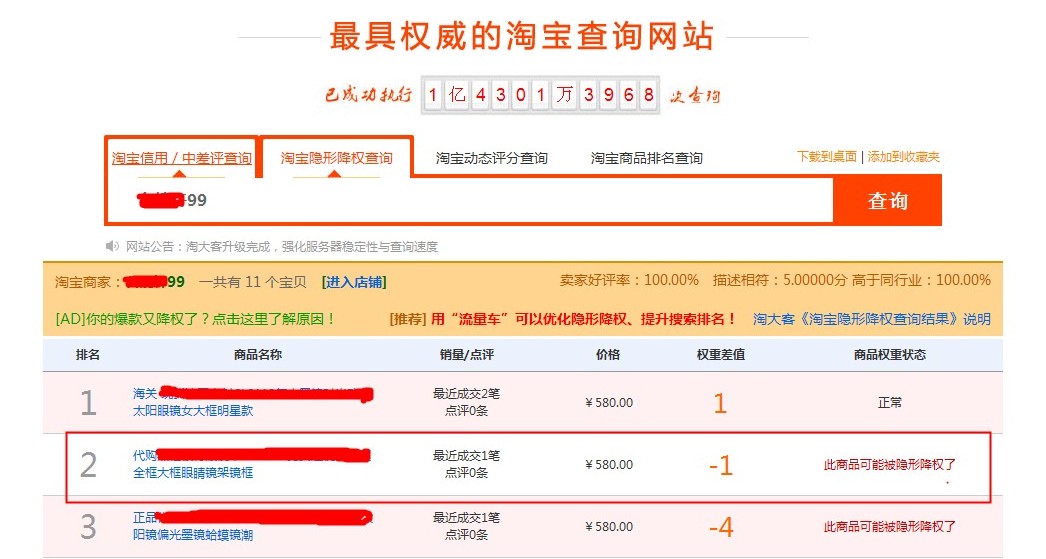Click the 正常 status in row 1
The height and width of the screenshot is (559, 1046).
tap(890, 402)
